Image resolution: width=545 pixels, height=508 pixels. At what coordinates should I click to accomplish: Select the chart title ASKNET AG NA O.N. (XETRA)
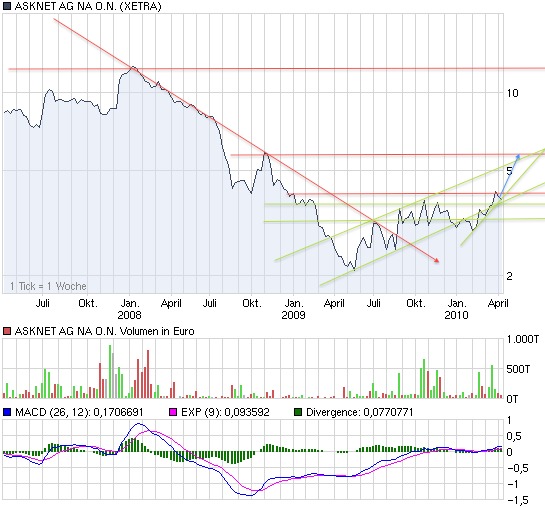coord(88,6)
